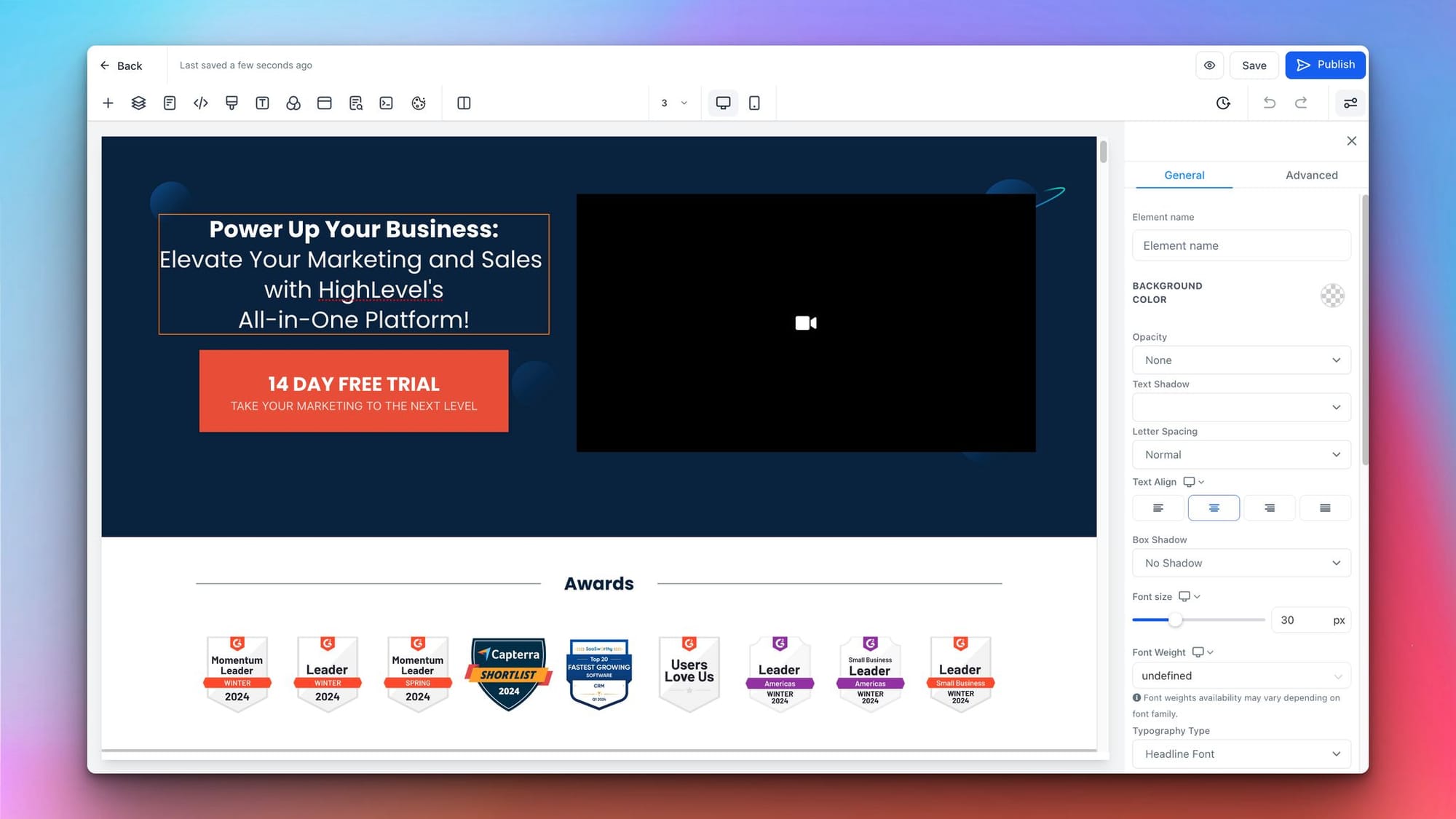Click the typography T icon
Viewport: 1456px width, 819px height.
[x=262, y=103]
